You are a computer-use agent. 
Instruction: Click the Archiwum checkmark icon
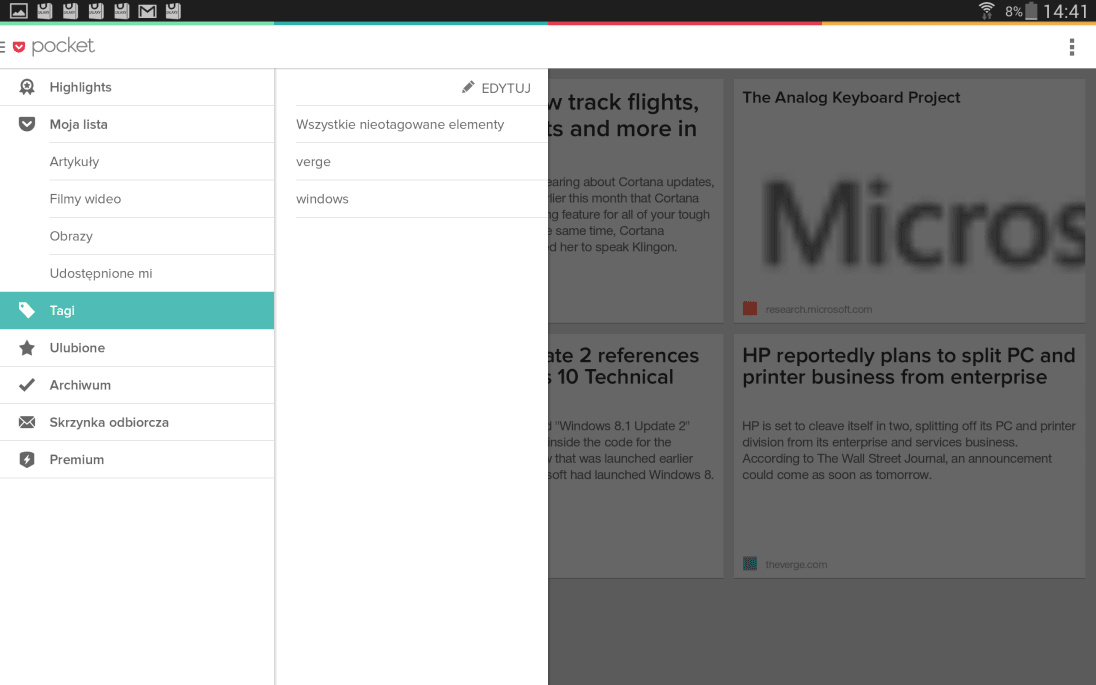click(27, 385)
